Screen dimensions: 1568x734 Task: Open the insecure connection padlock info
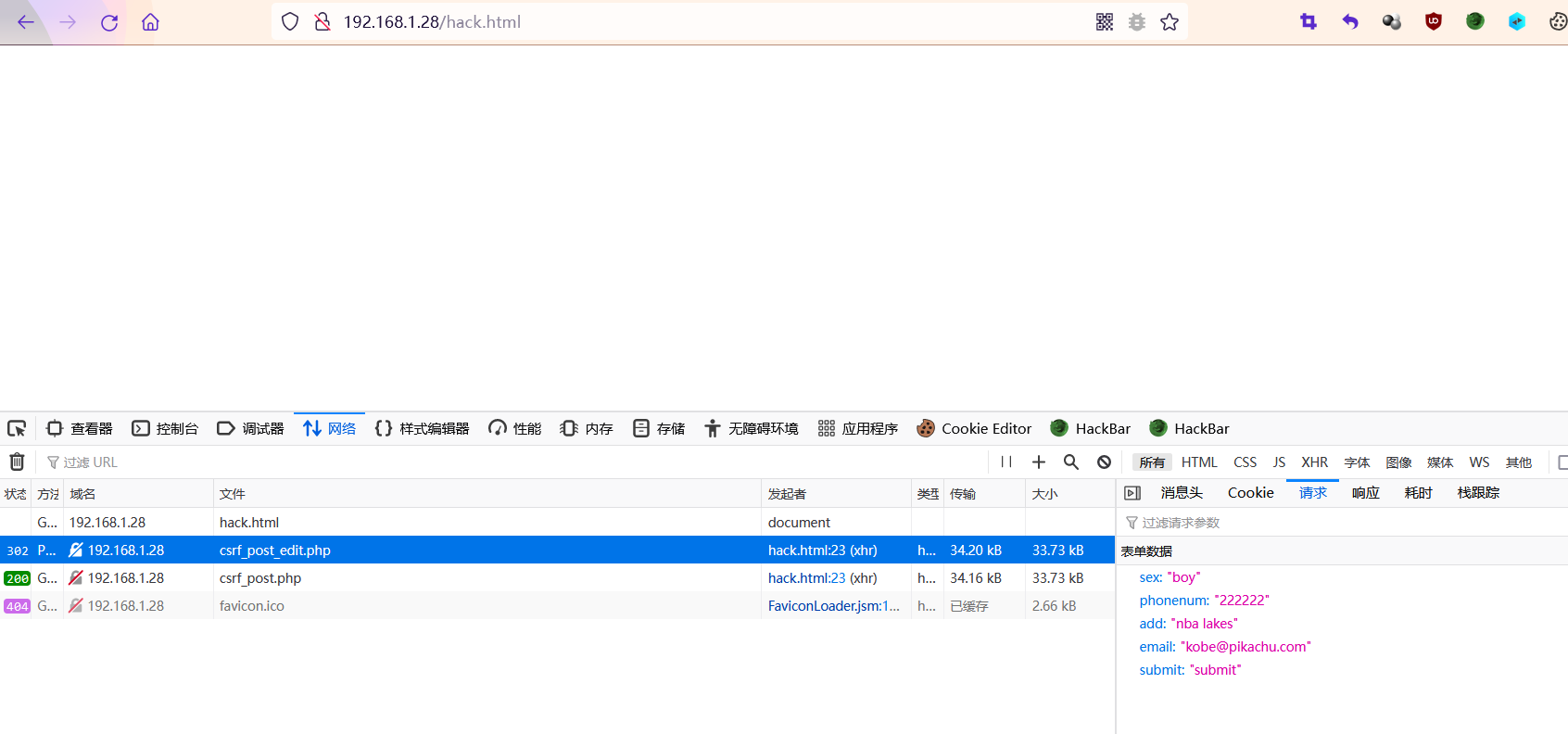pos(322,21)
